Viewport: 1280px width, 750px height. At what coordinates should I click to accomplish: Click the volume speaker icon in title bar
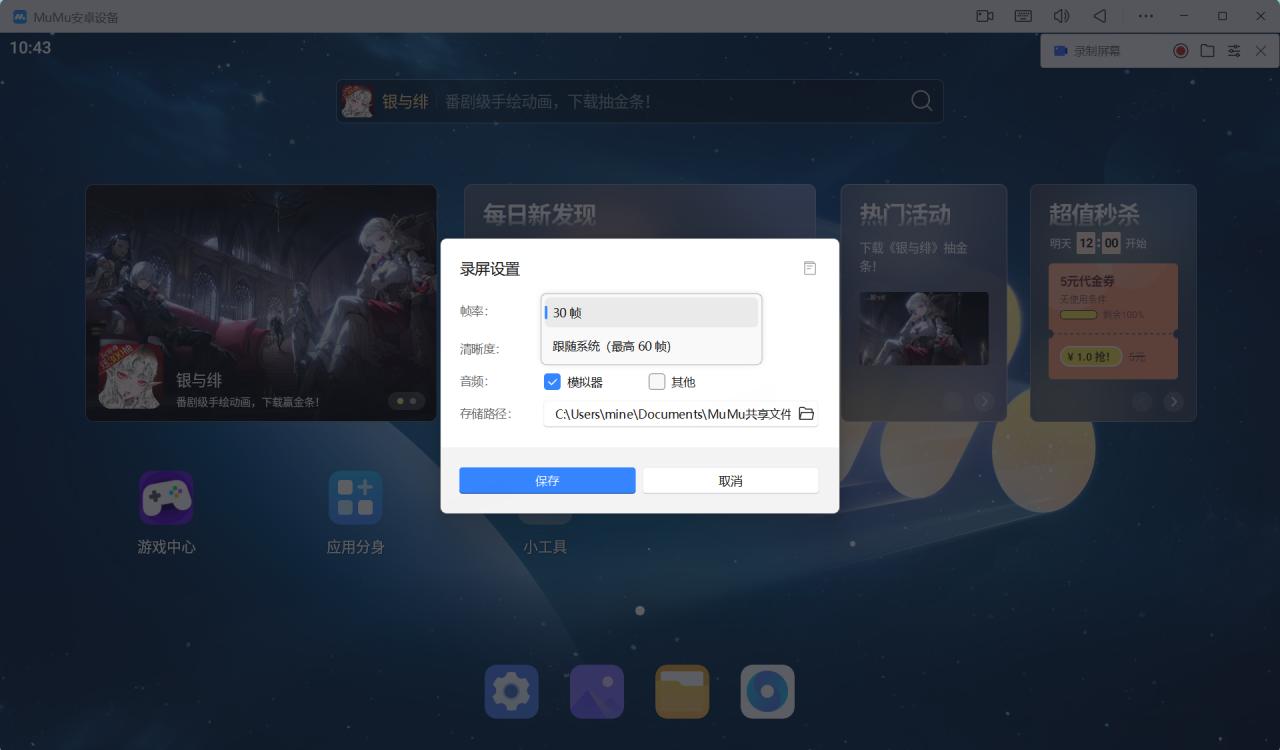pos(1061,16)
